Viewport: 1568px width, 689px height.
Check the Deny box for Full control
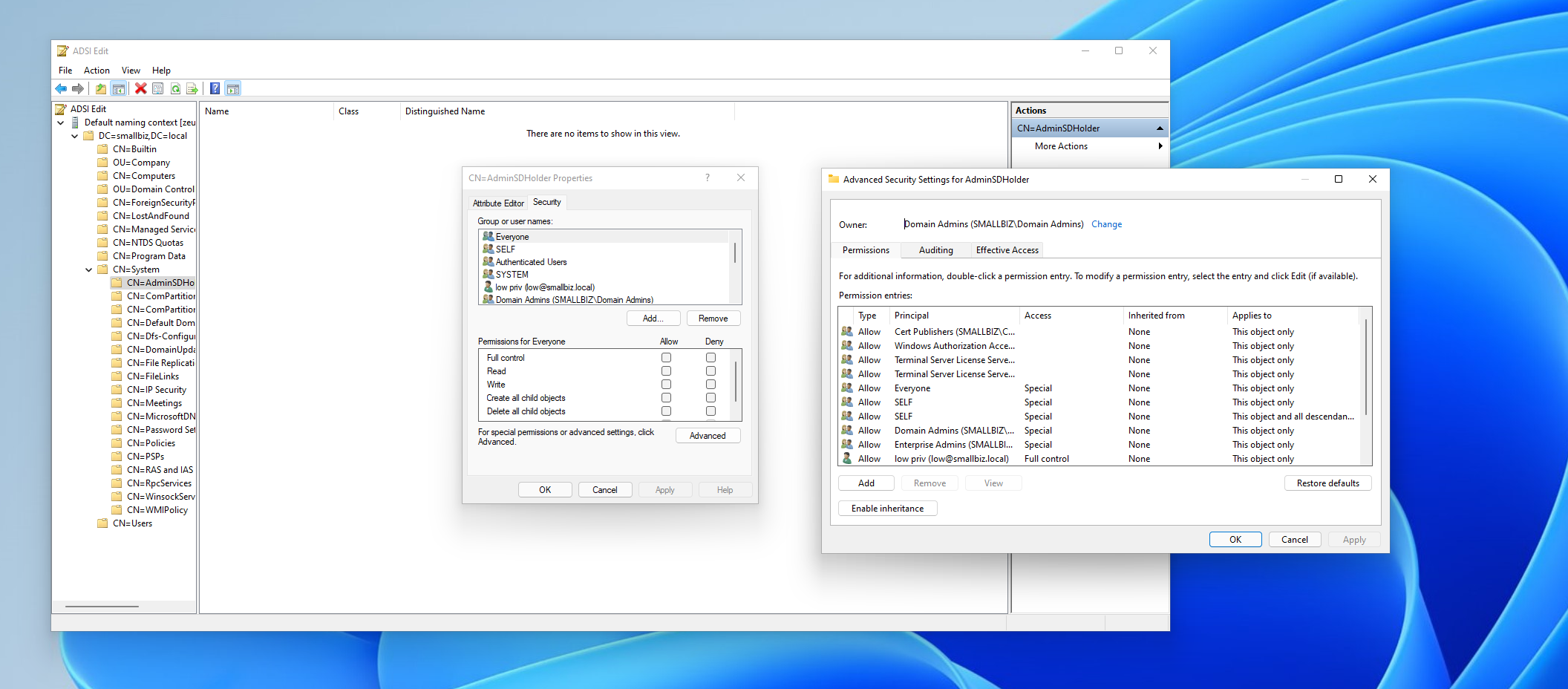click(x=710, y=358)
